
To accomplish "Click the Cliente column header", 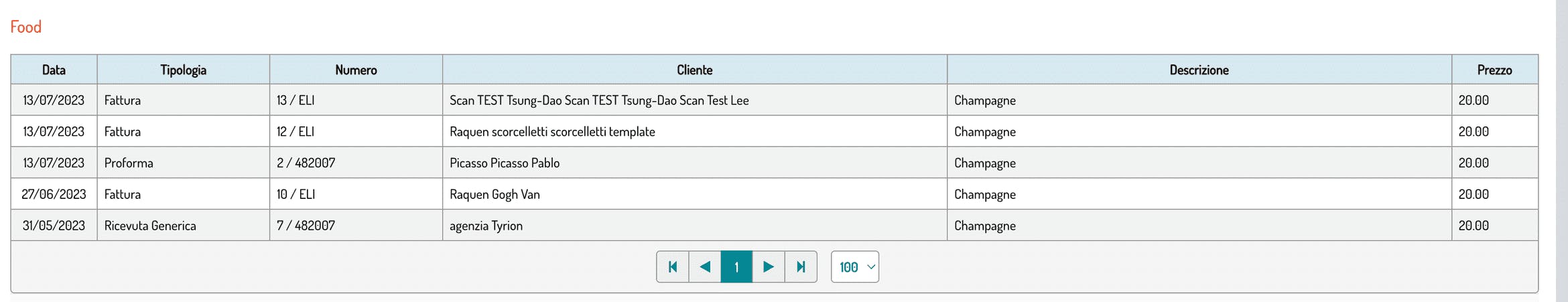I will tap(694, 70).
